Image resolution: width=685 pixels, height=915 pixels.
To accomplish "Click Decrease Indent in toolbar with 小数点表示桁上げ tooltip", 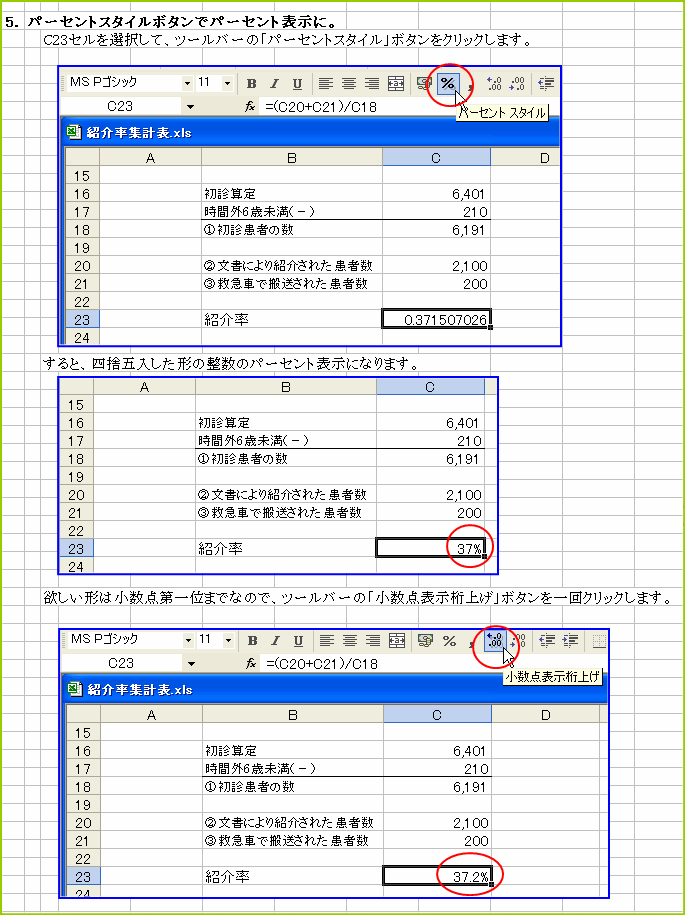I will pos(547,641).
